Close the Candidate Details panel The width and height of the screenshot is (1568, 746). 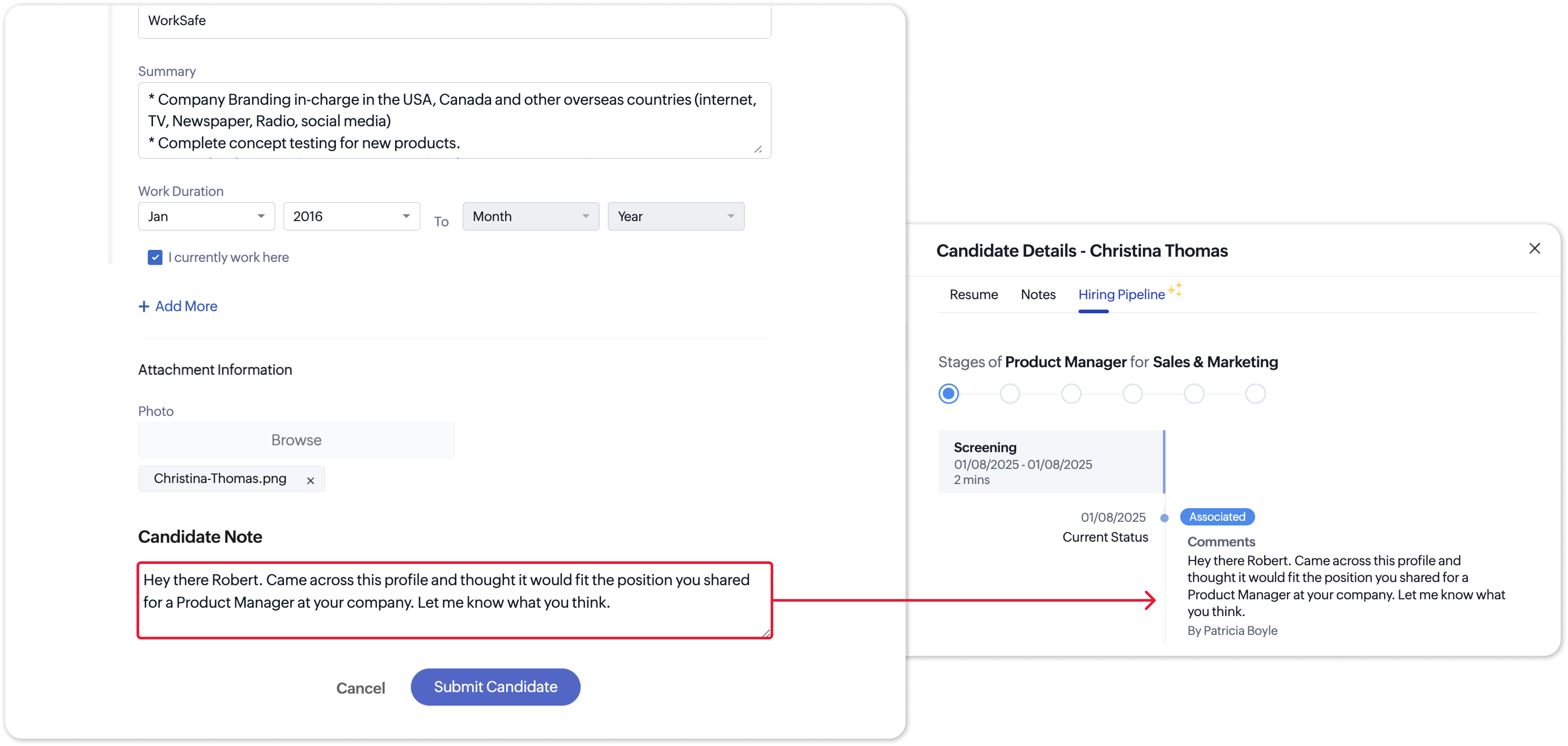[x=1534, y=248]
